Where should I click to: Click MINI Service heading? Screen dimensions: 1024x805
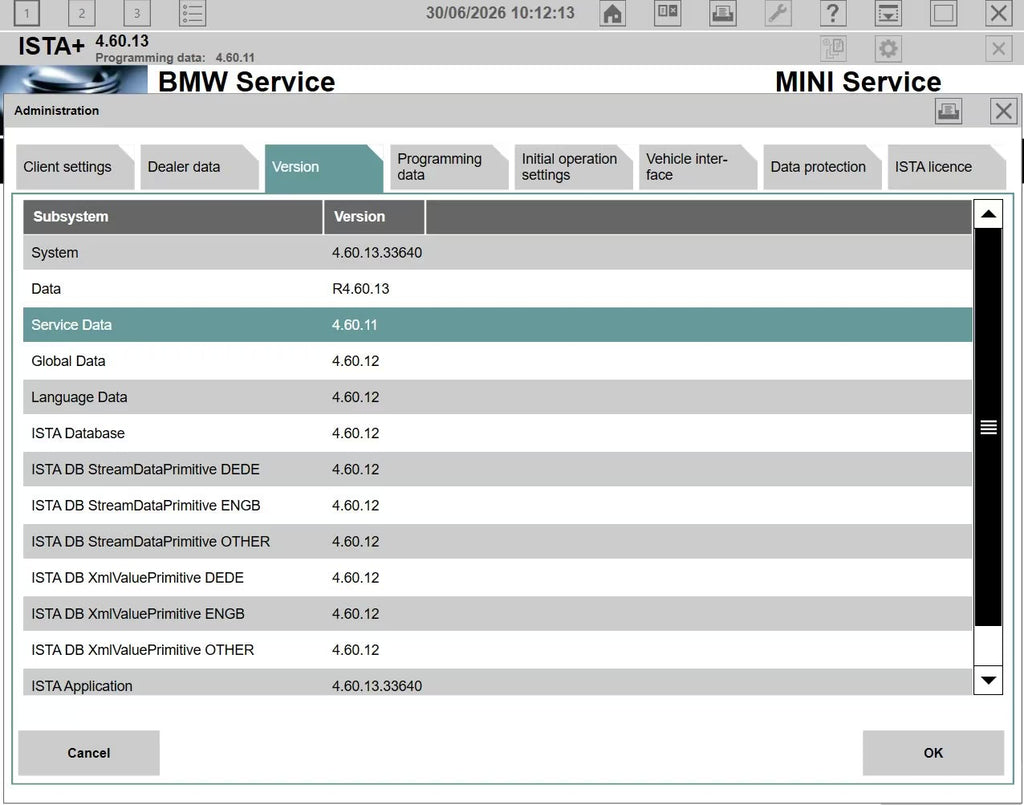click(x=858, y=82)
